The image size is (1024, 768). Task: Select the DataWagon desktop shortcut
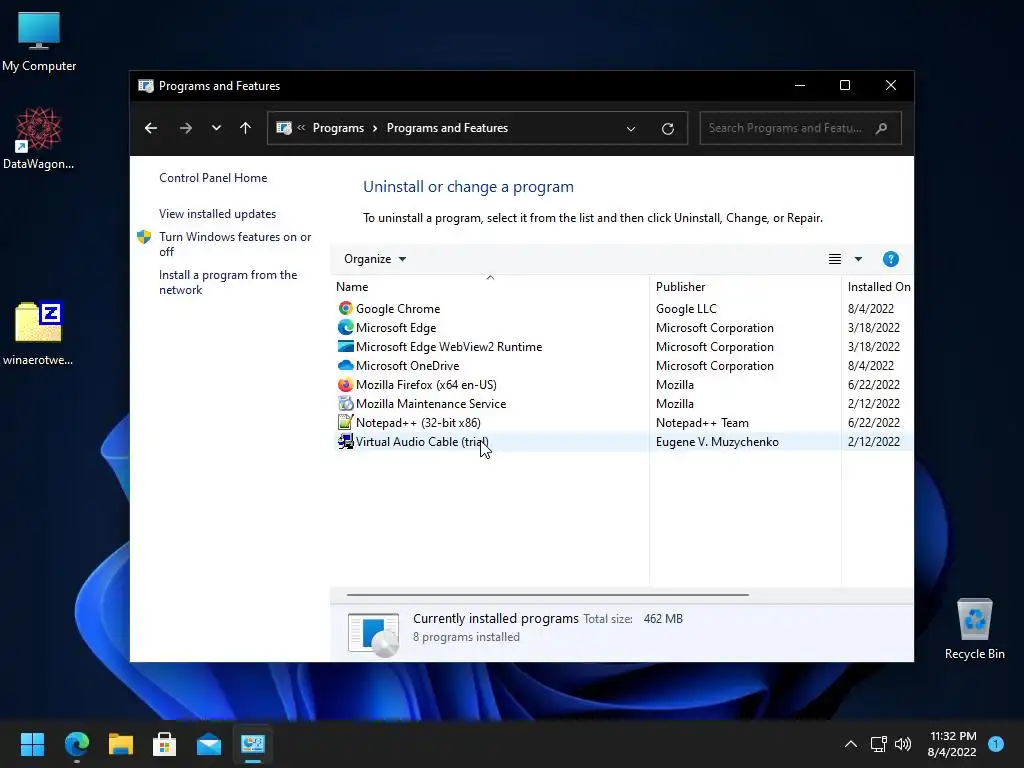tap(39, 138)
